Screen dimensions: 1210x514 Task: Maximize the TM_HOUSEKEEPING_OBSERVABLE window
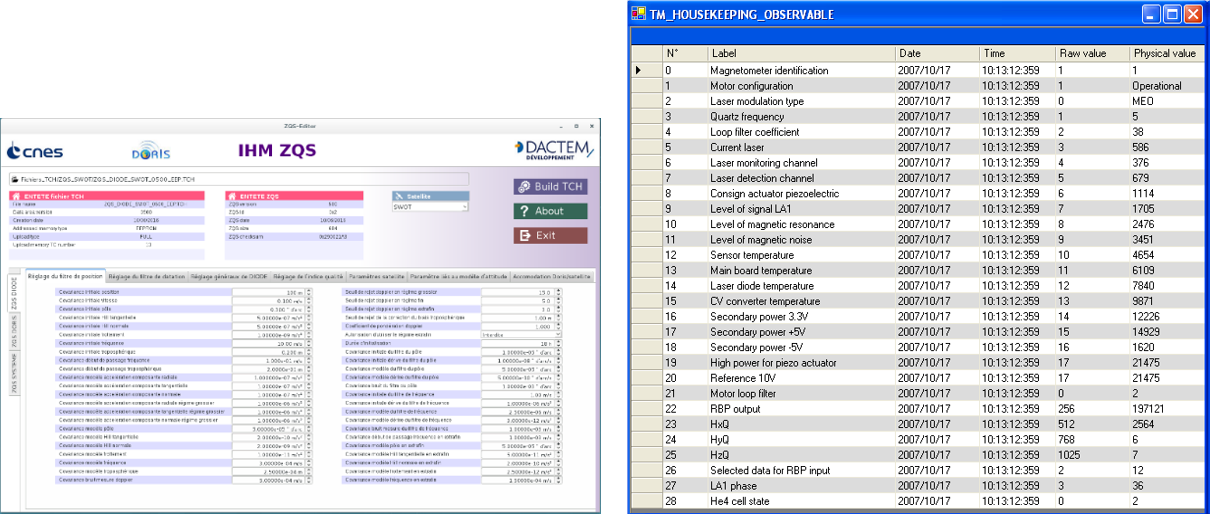click(1173, 14)
